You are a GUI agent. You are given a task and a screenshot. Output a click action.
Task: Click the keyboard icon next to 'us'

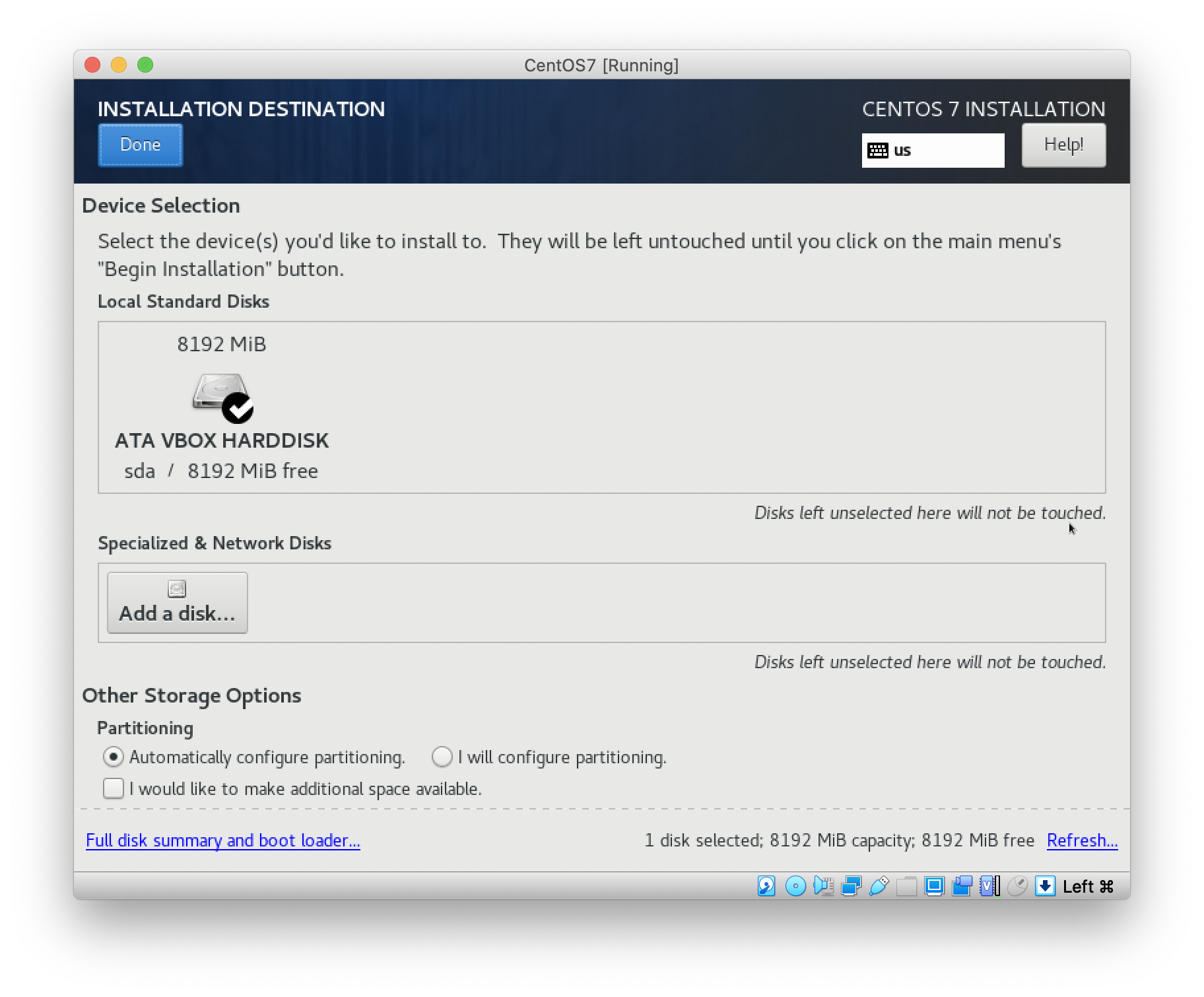(x=877, y=151)
